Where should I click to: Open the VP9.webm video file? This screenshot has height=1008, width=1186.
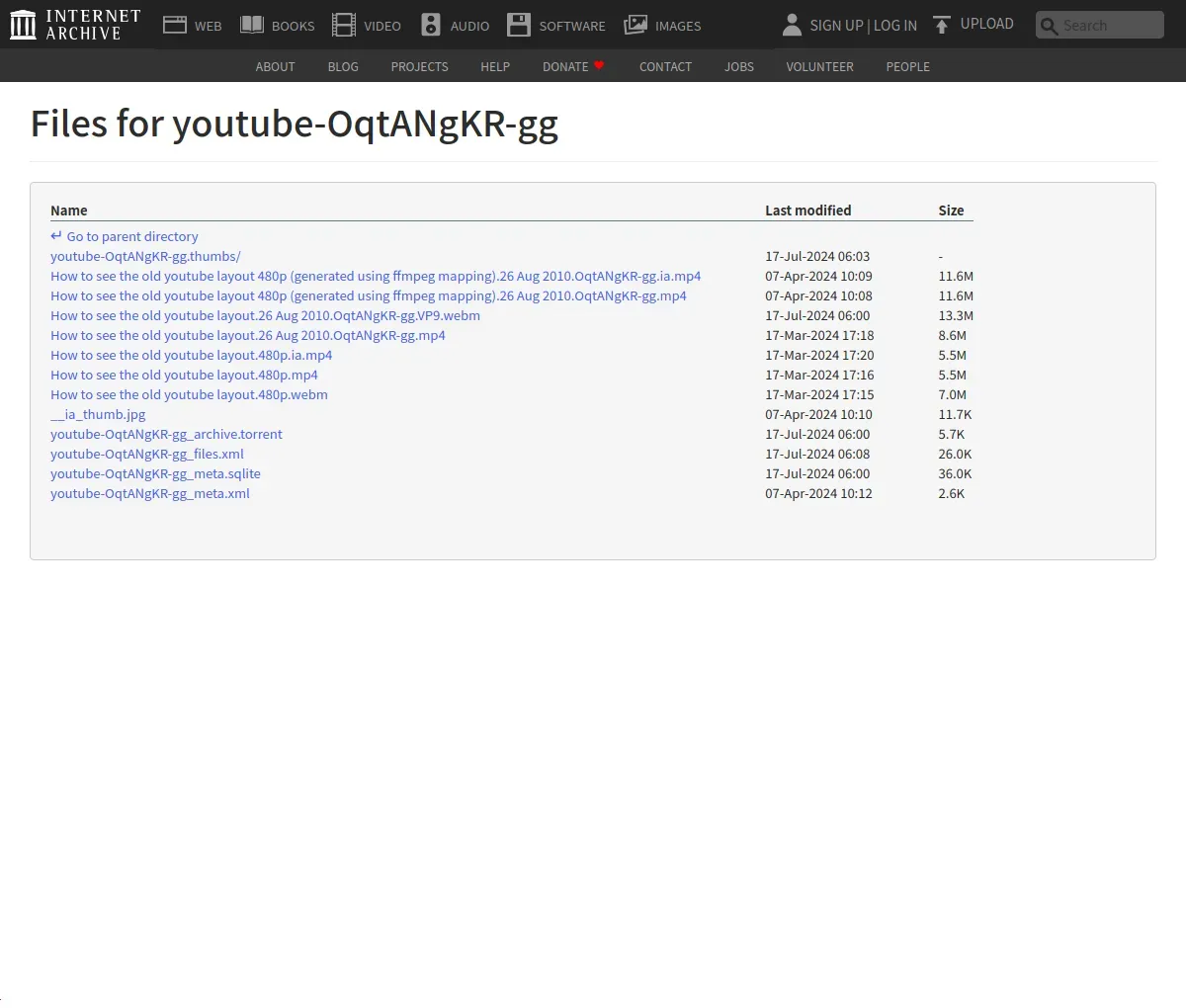(x=265, y=315)
